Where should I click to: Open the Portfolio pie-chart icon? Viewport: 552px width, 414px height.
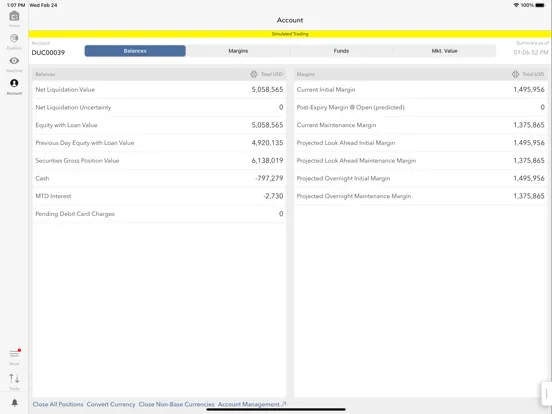point(14,38)
